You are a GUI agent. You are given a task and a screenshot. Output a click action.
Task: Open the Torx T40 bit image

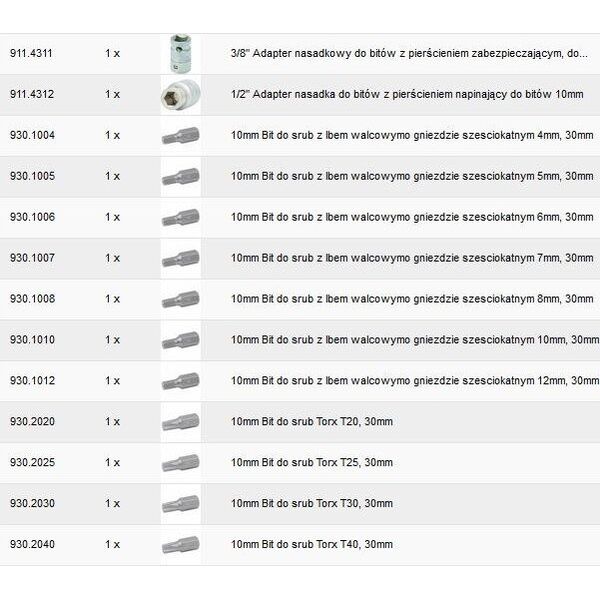[x=181, y=545]
